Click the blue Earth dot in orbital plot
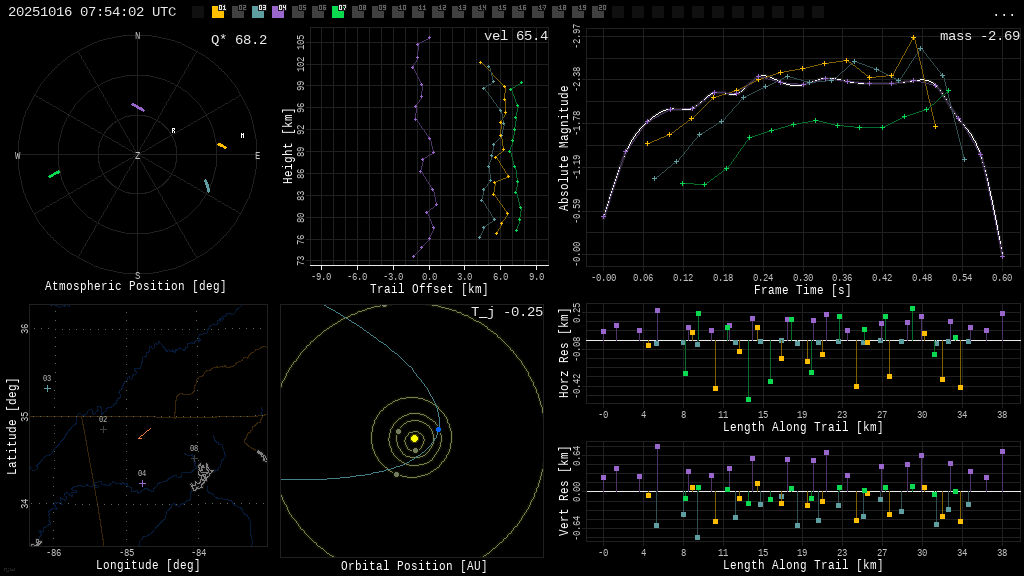 tap(438, 430)
